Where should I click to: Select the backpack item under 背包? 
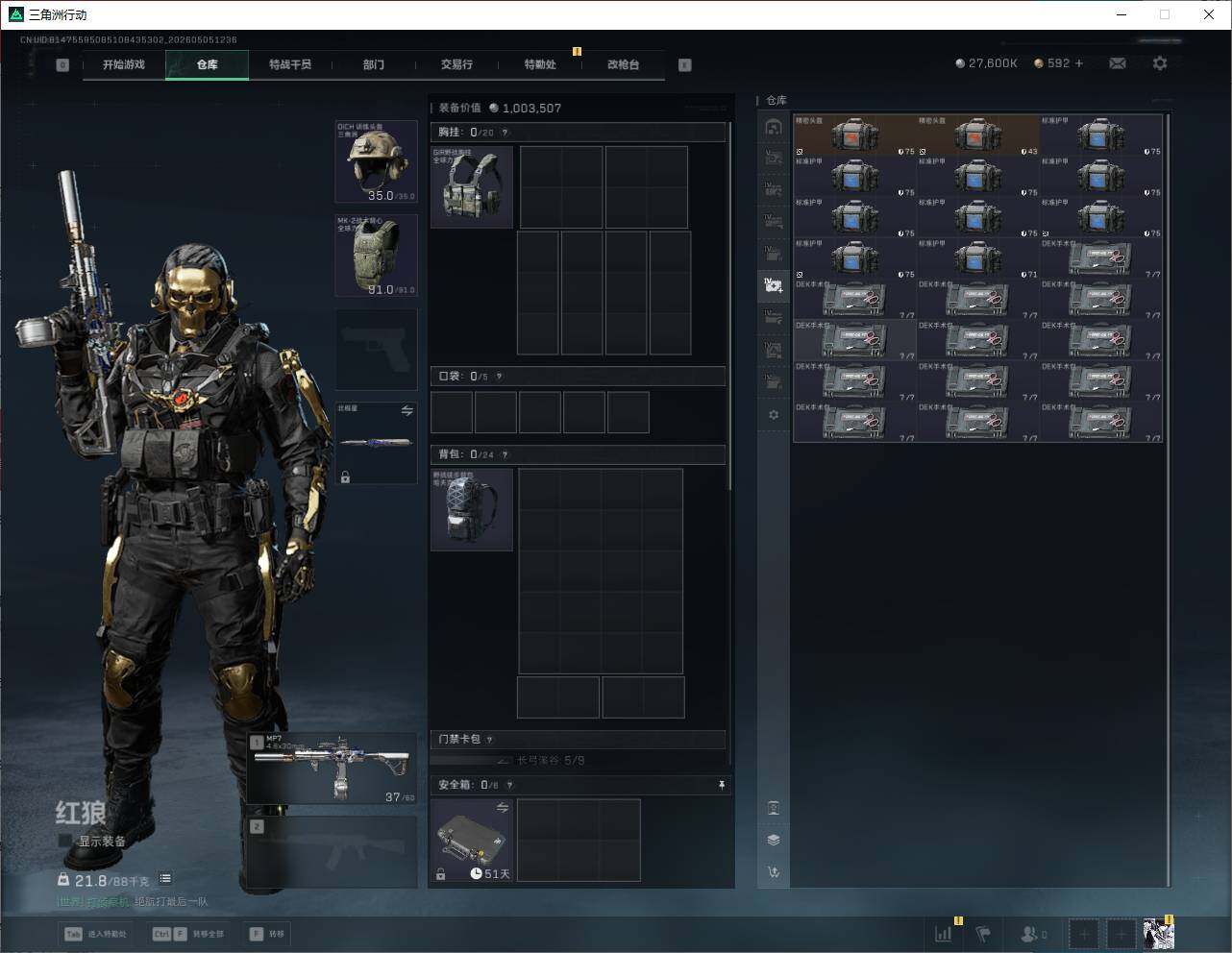point(472,510)
